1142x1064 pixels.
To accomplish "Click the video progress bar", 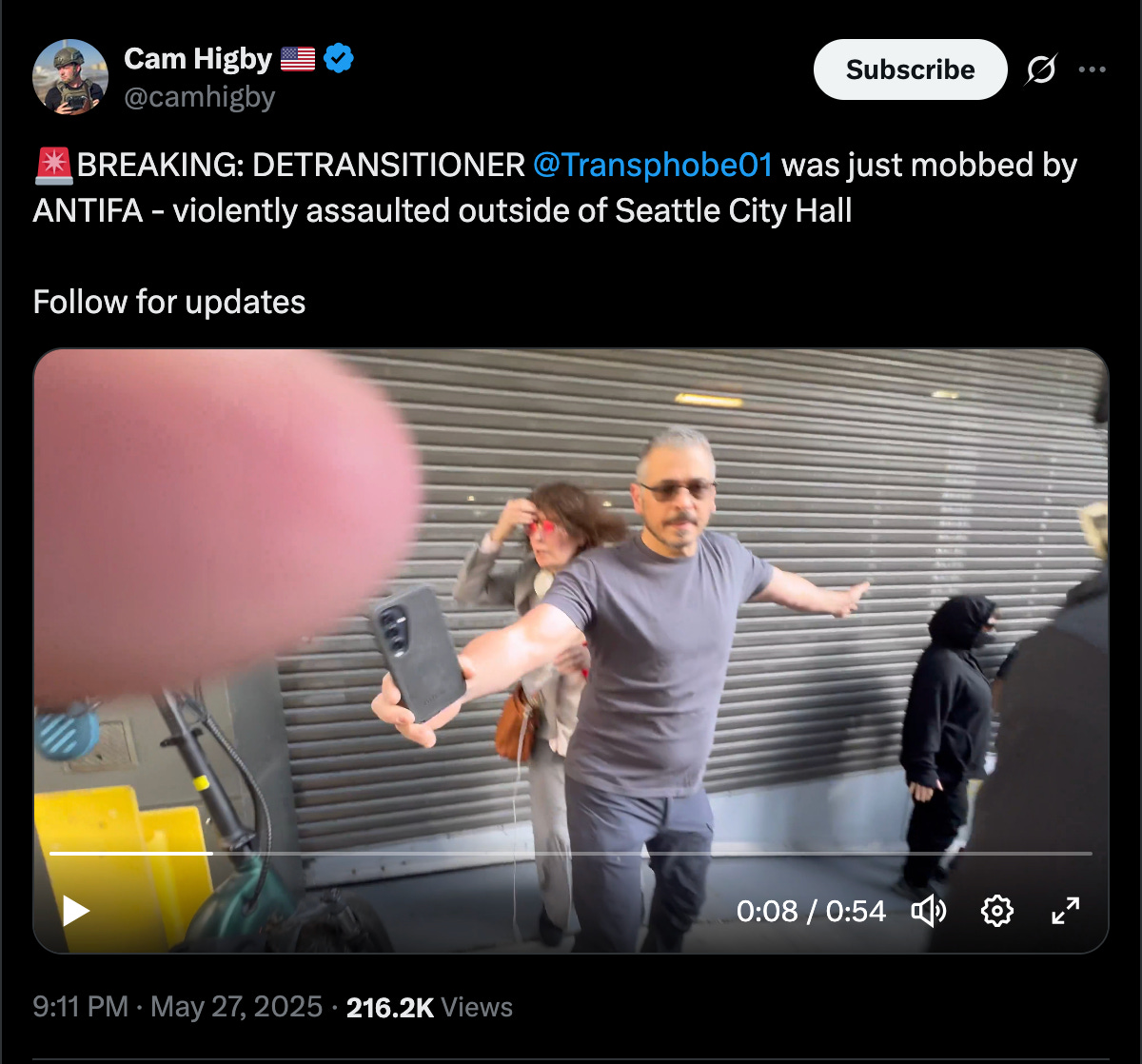I will [571, 854].
